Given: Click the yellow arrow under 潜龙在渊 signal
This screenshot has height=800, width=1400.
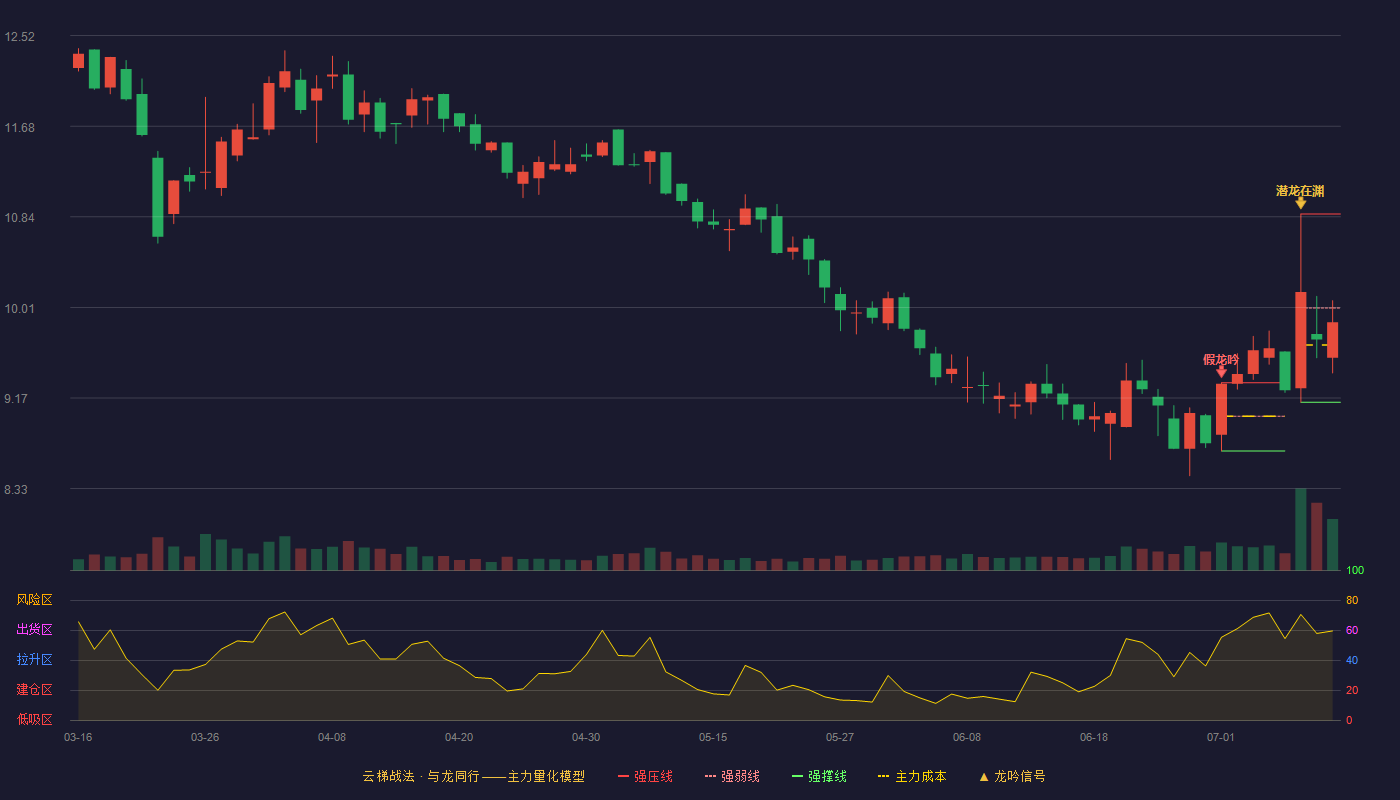Looking at the screenshot, I should (1300, 203).
